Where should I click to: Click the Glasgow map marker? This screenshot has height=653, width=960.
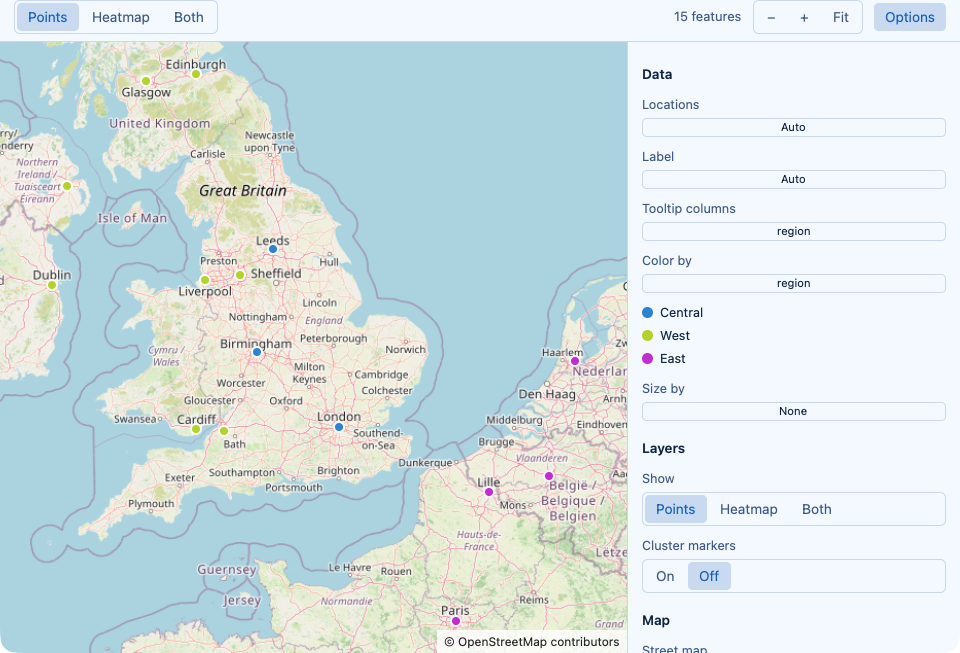click(146, 81)
